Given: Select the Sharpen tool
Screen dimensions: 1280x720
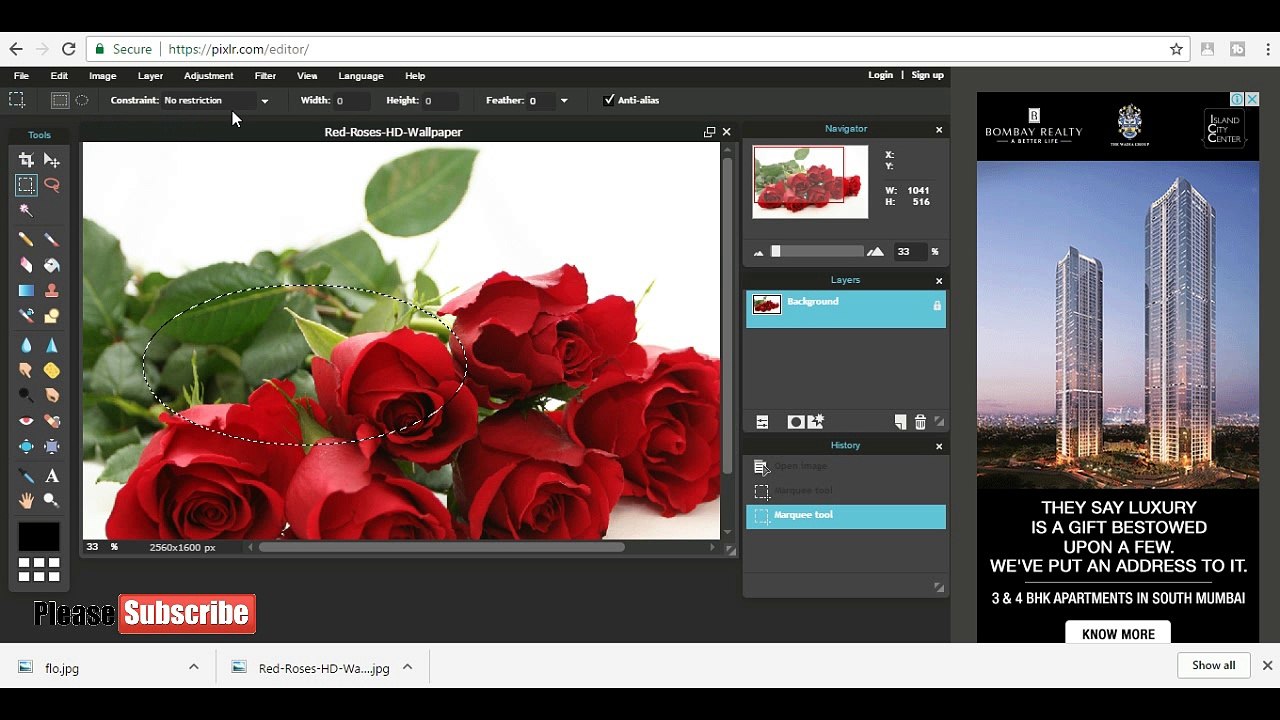Looking at the screenshot, I should pyautogui.click(x=52, y=345).
